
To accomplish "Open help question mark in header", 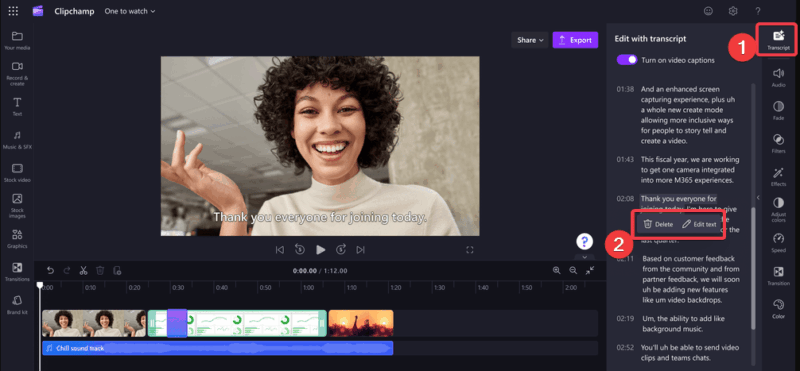I will pyautogui.click(x=758, y=11).
